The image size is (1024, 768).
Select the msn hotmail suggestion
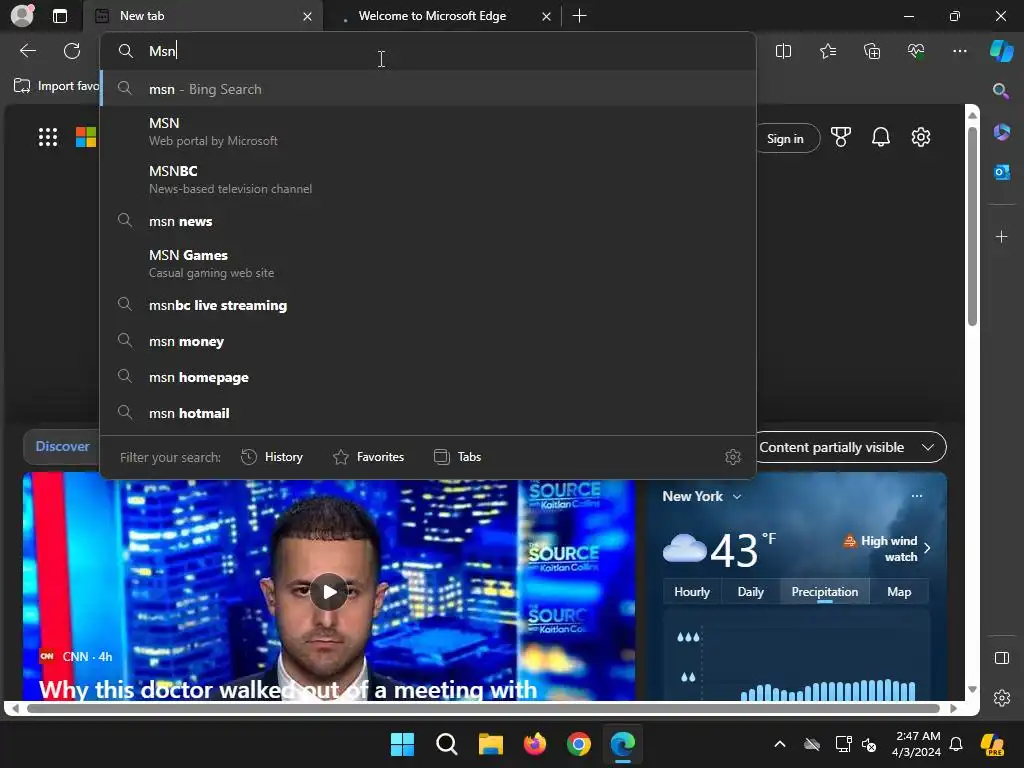(428, 413)
